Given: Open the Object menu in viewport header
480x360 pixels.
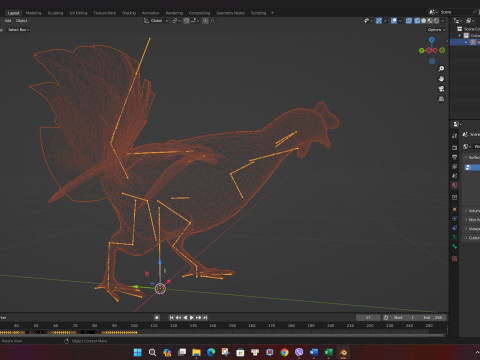Looking at the screenshot, I should click(21, 21).
